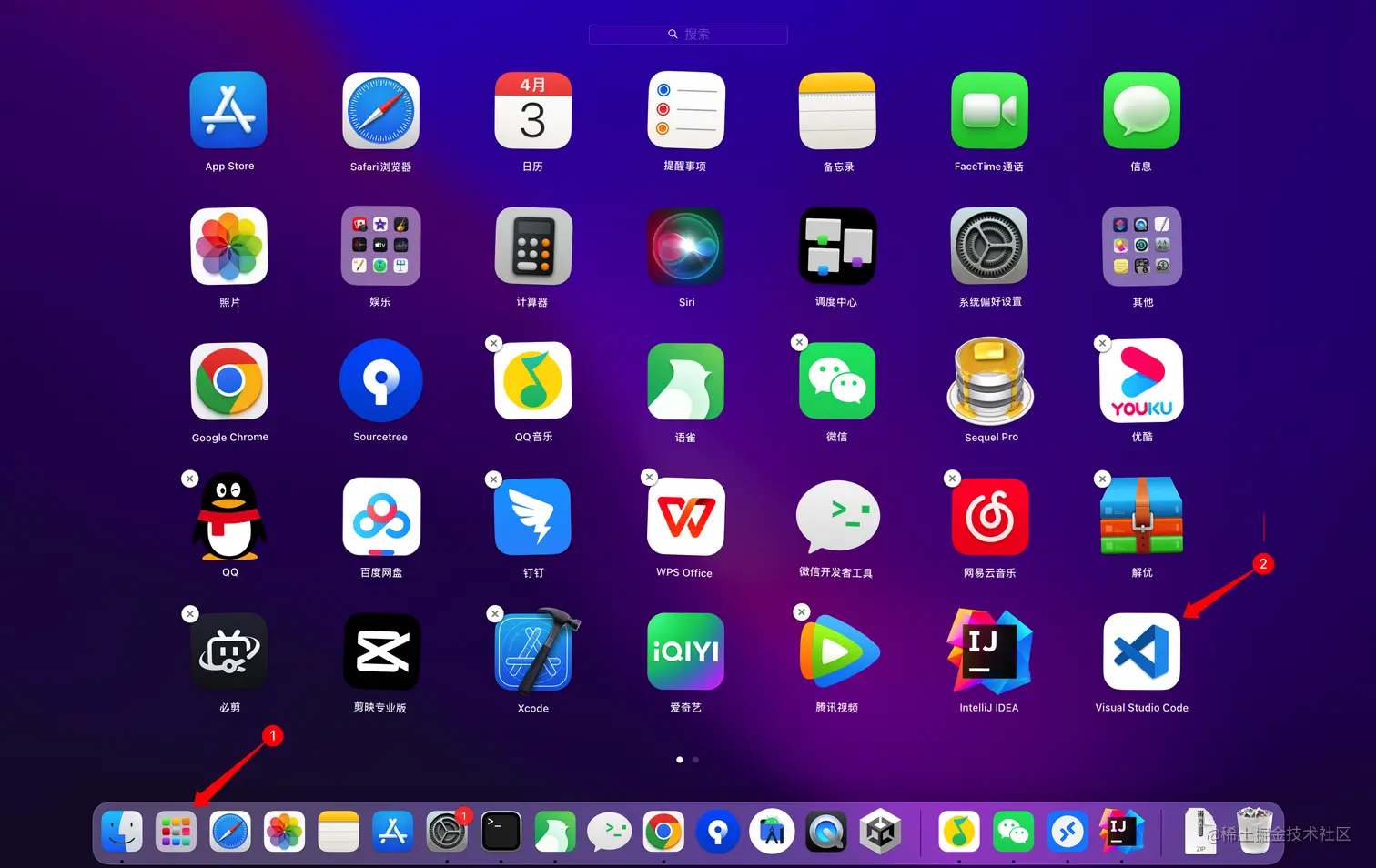Image resolution: width=1376 pixels, height=868 pixels.
Task: Open the 娱乐 folder
Action: 380,246
